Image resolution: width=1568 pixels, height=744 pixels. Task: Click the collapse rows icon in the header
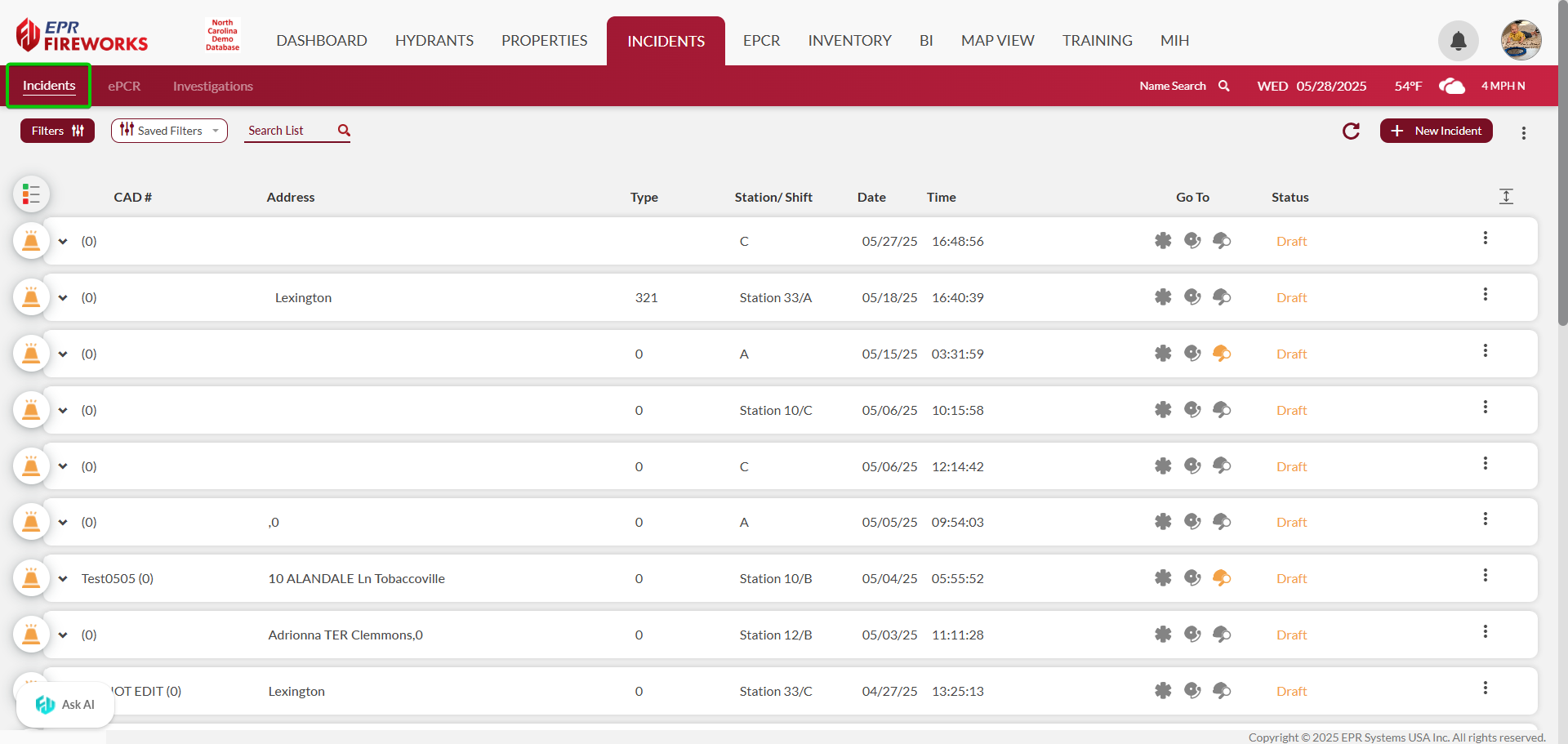tap(1506, 197)
